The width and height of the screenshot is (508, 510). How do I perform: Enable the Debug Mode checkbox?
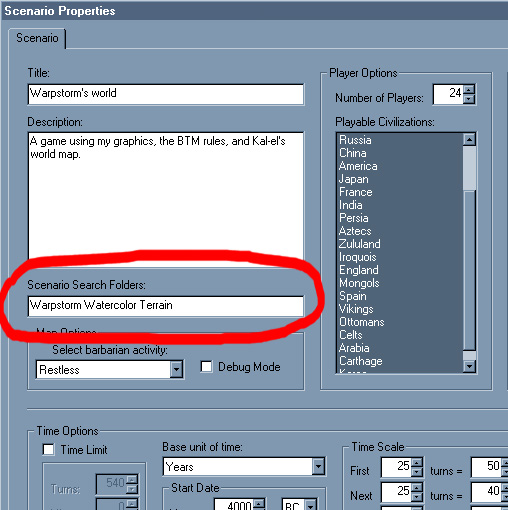coord(206,366)
